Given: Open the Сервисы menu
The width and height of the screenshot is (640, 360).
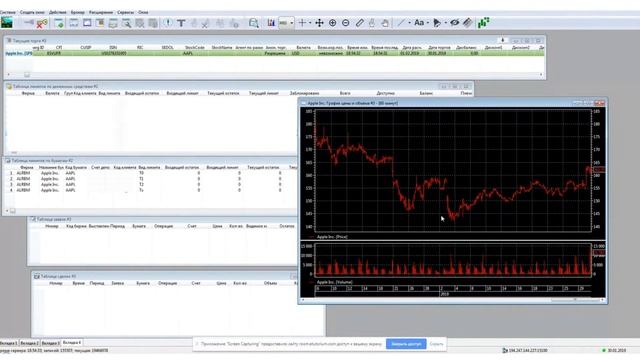Looking at the screenshot, I should tap(125, 12).
